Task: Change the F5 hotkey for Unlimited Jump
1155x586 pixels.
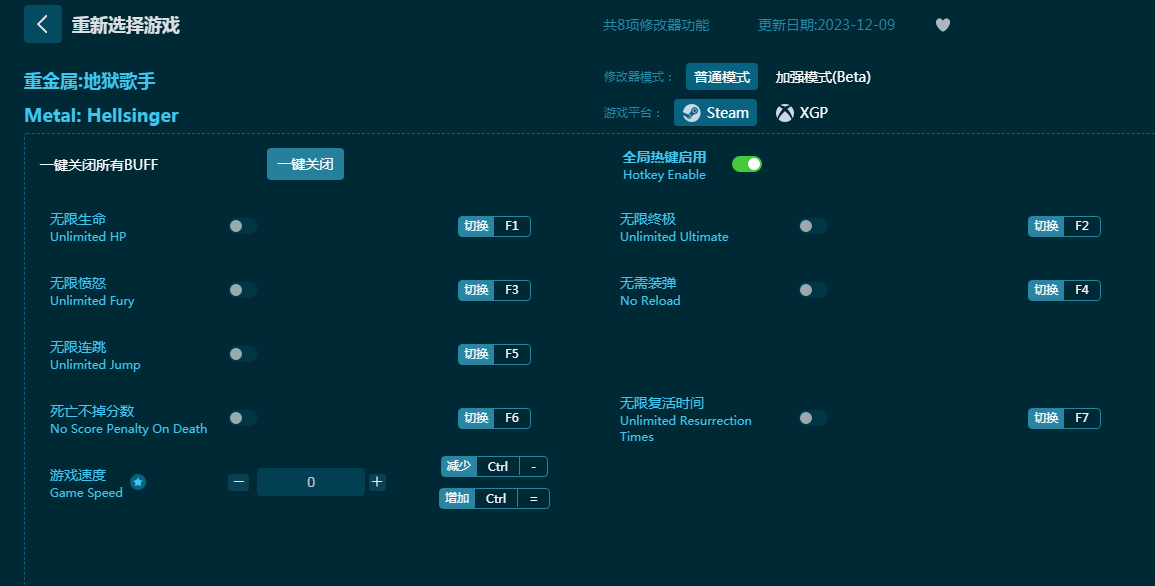Action: [x=494, y=354]
